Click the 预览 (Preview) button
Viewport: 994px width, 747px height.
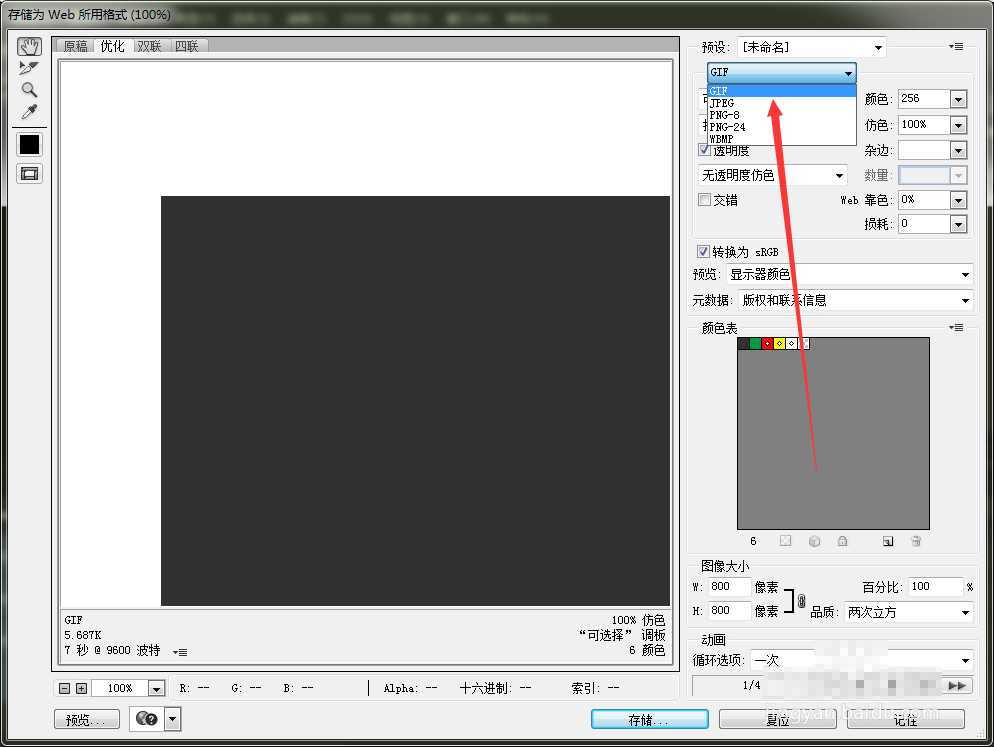86,718
